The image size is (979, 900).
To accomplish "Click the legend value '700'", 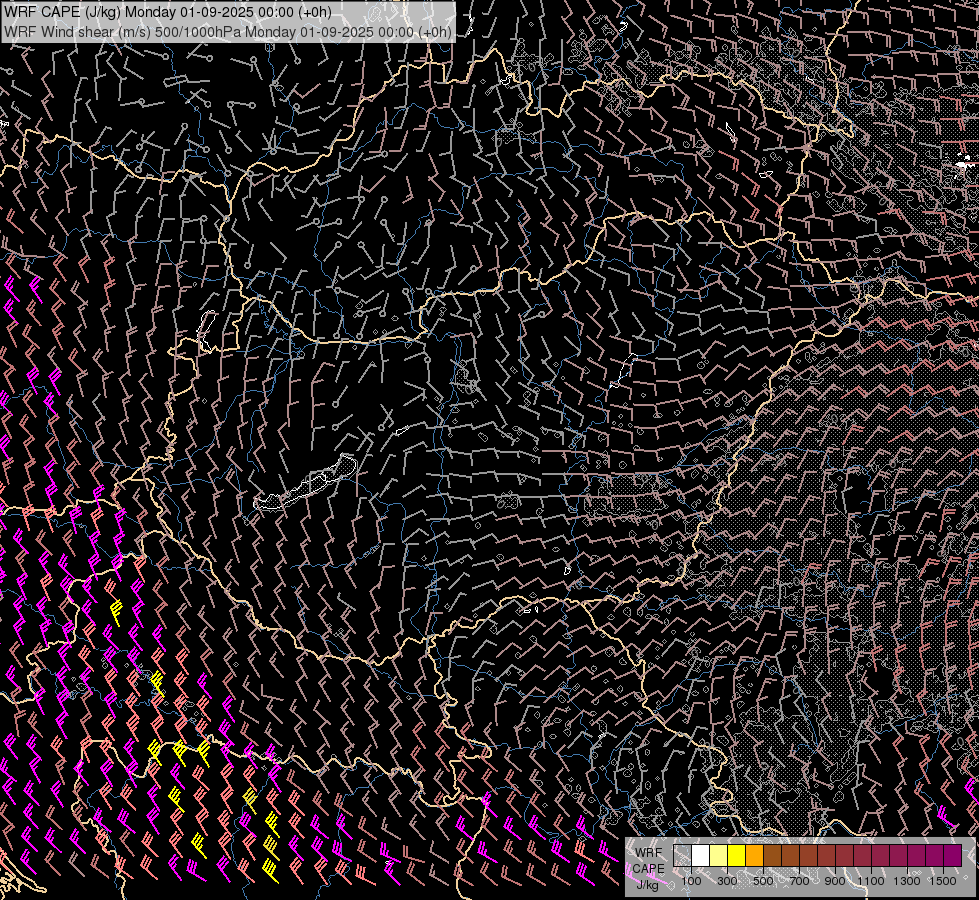I will pos(800,881).
